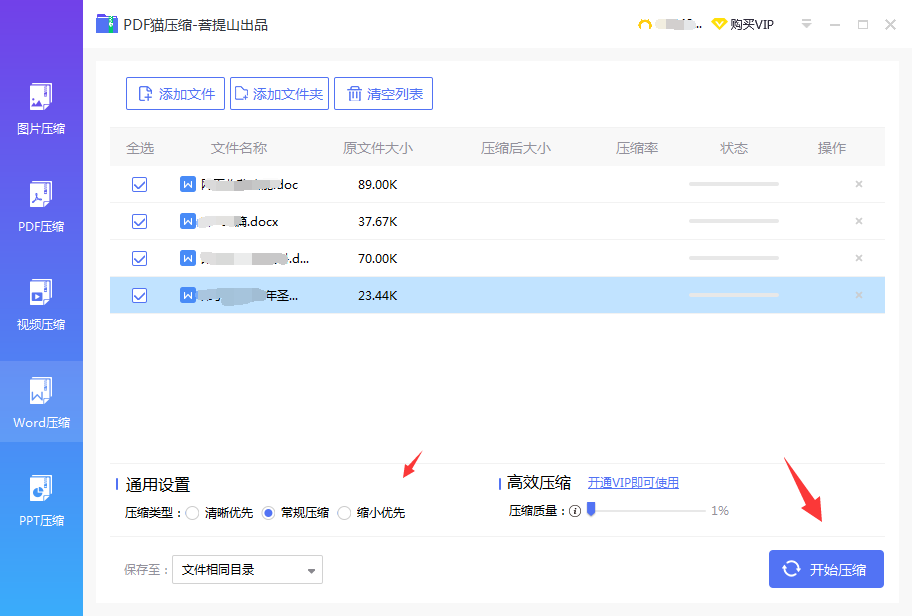Image resolution: width=912 pixels, height=616 pixels.
Task: Click the Word icon of the .doc file
Action: (x=188, y=184)
